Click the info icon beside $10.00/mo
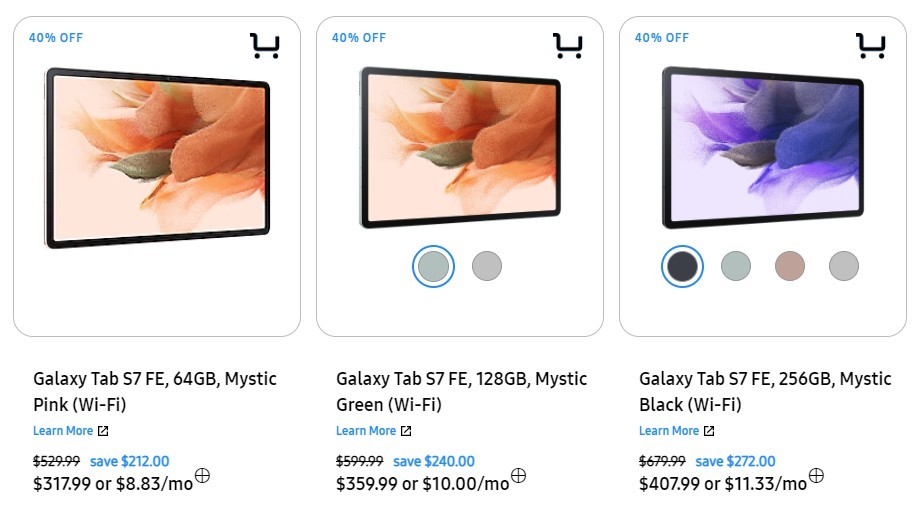This screenshot has height=510, width=920. point(518,476)
